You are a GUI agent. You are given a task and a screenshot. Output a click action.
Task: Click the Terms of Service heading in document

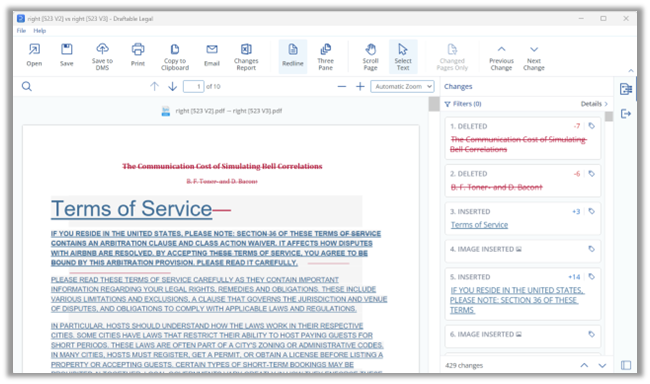coord(132,209)
